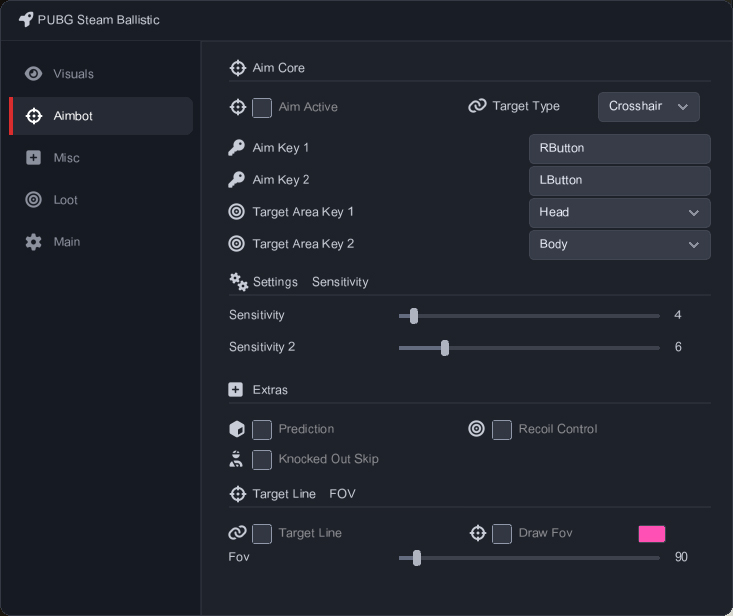
Task: Click the Sensitivity 2 slider handle
Action: 445,348
